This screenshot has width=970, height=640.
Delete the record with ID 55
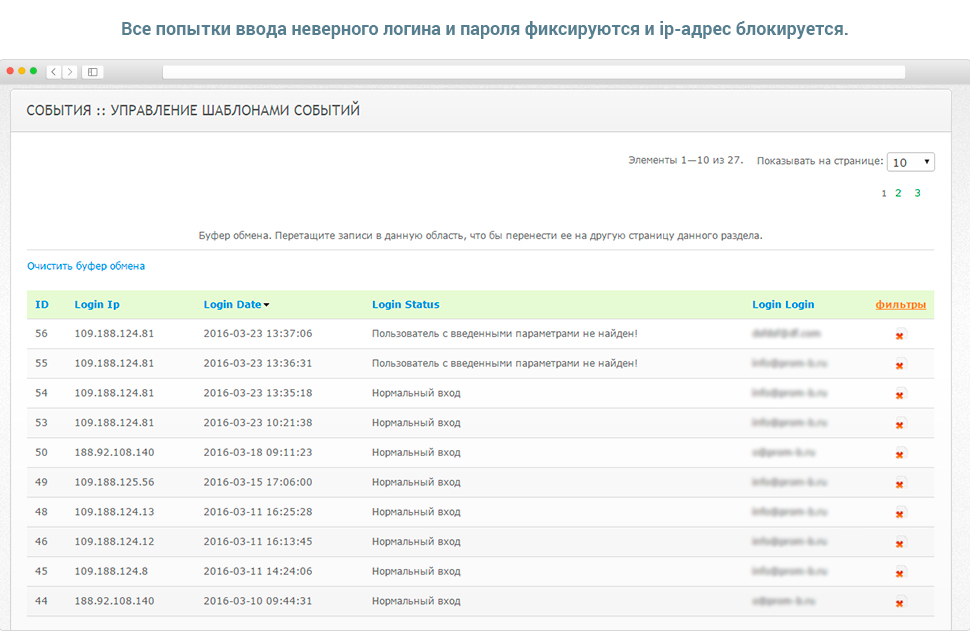click(x=900, y=364)
